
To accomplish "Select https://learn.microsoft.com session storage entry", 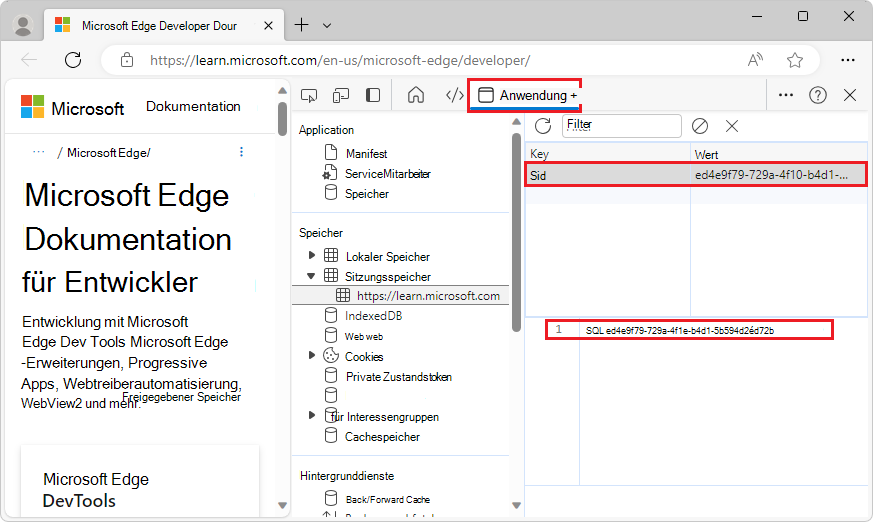I will [x=400, y=296].
